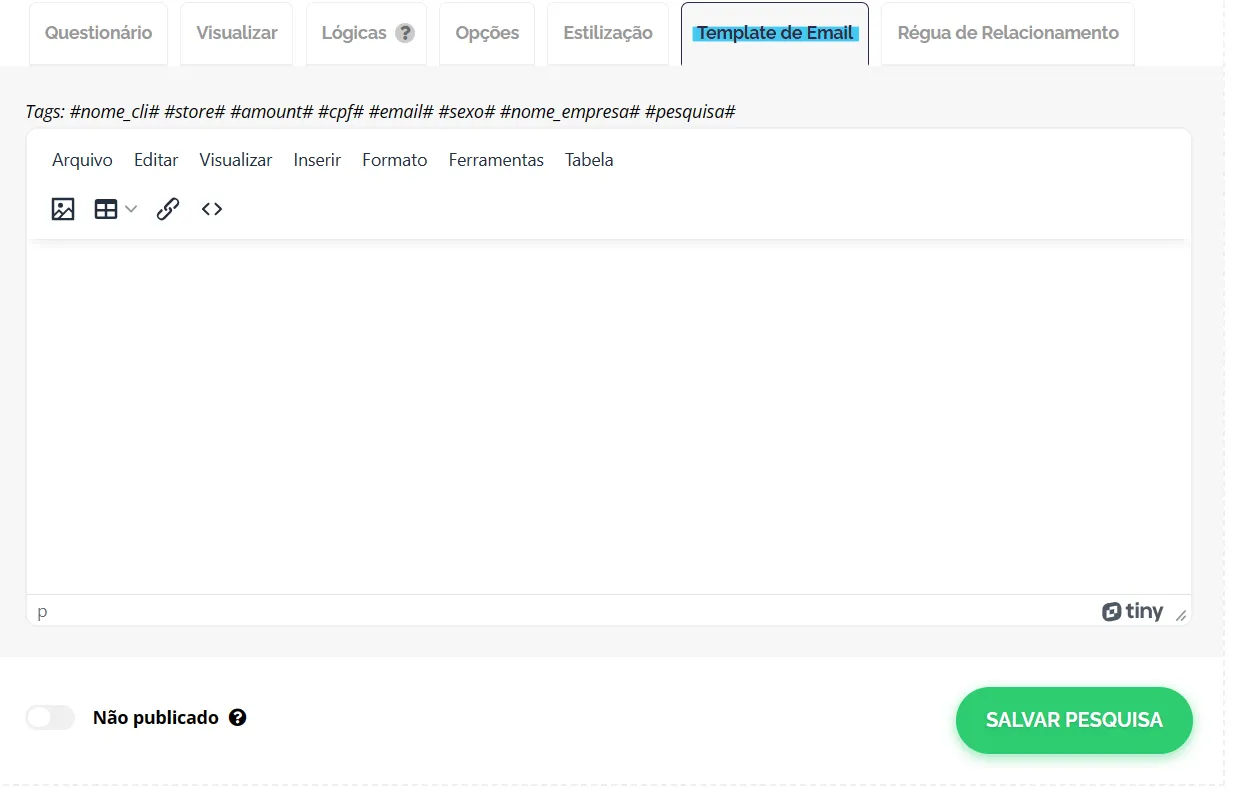Click the #pesquisa# tag text

(690, 111)
